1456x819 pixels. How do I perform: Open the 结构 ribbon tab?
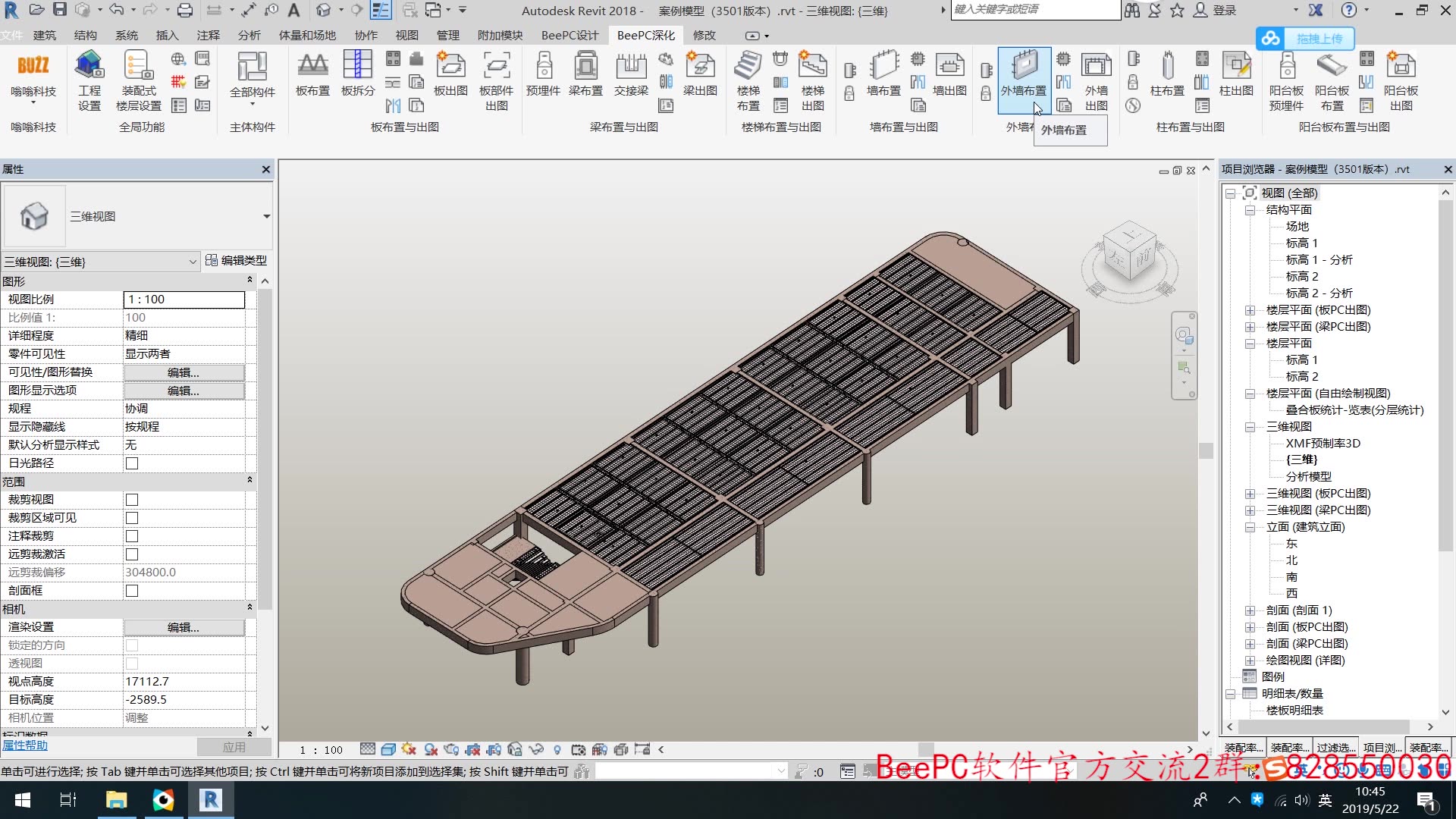point(85,36)
